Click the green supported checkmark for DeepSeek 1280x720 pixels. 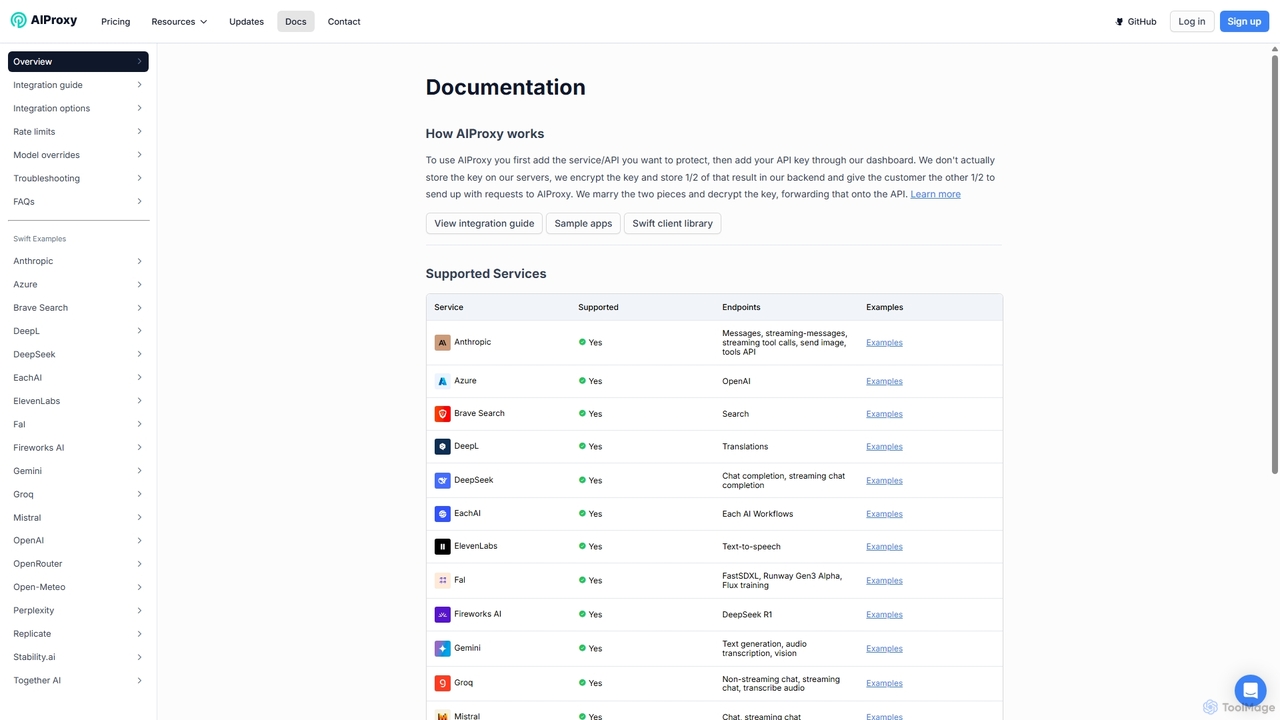582,480
